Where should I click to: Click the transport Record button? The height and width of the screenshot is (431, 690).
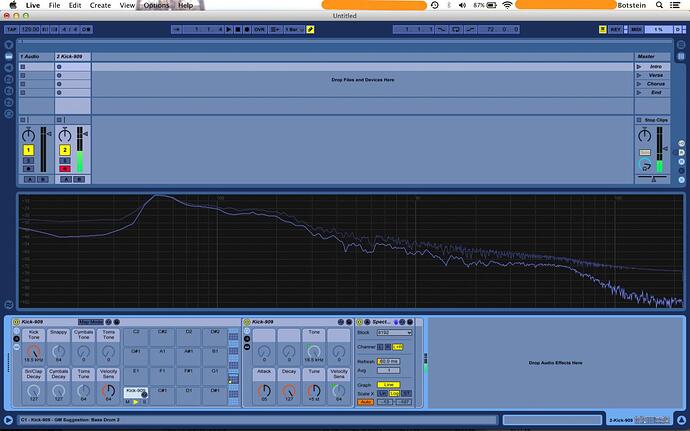click(x=247, y=29)
